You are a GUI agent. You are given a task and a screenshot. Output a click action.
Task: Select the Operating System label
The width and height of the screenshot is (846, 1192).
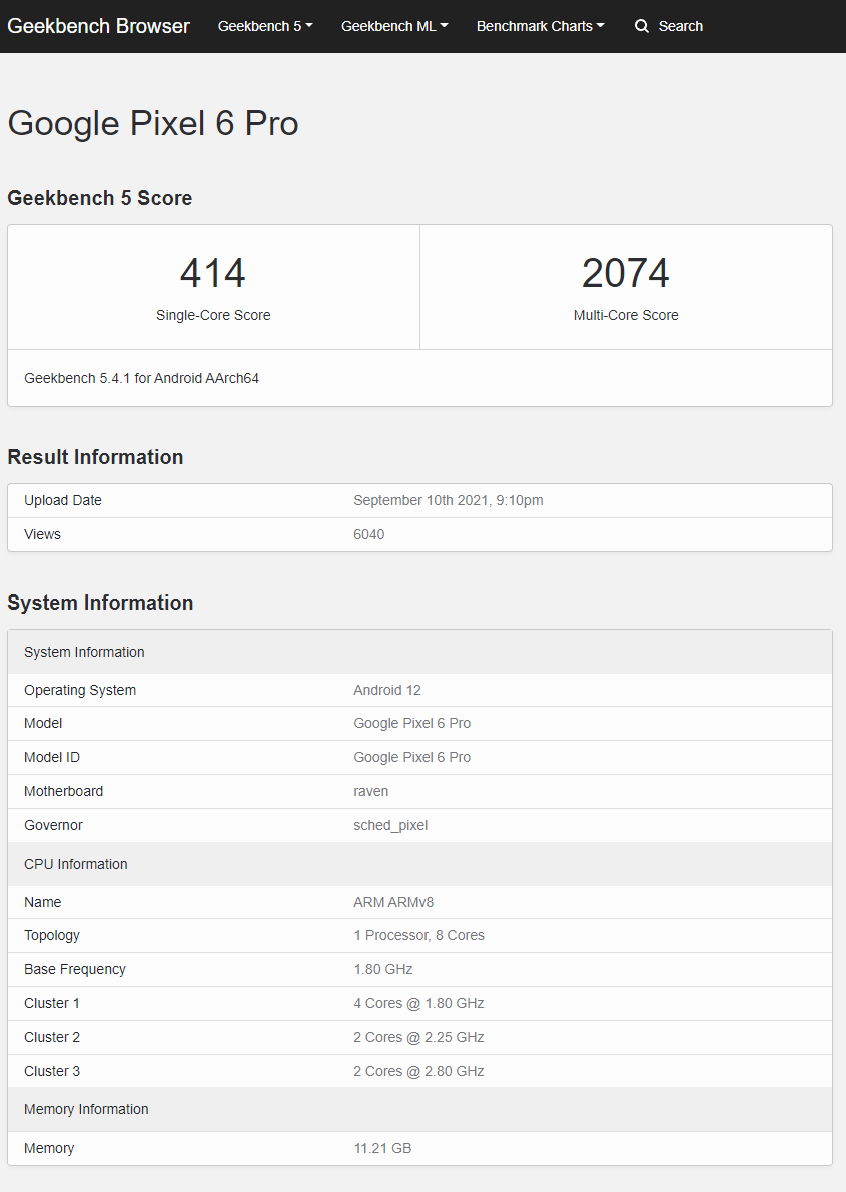click(x=80, y=690)
